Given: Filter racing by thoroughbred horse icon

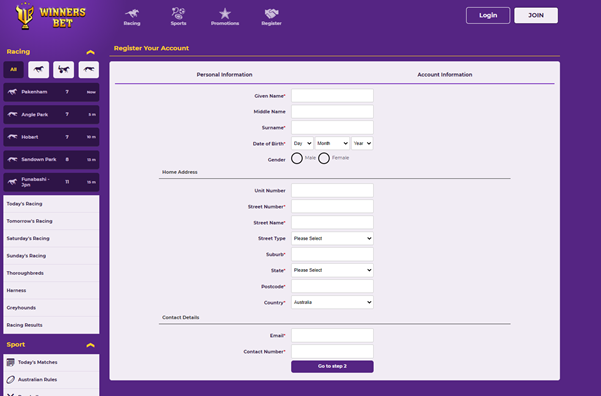Looking at the screenshot, I should click(x=39, y=70).
